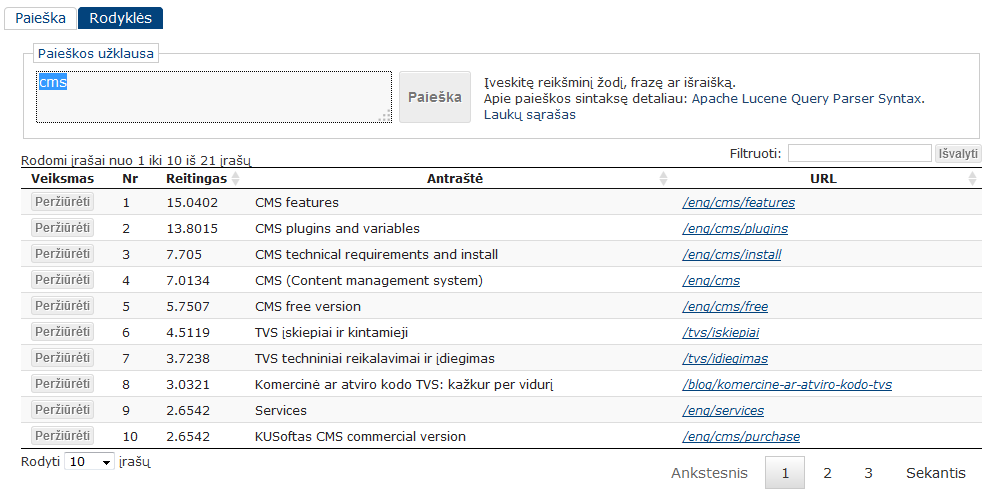Preview the CMS features row with Peržiūrėti
This screenshot has width=991, height=497.
63,202
